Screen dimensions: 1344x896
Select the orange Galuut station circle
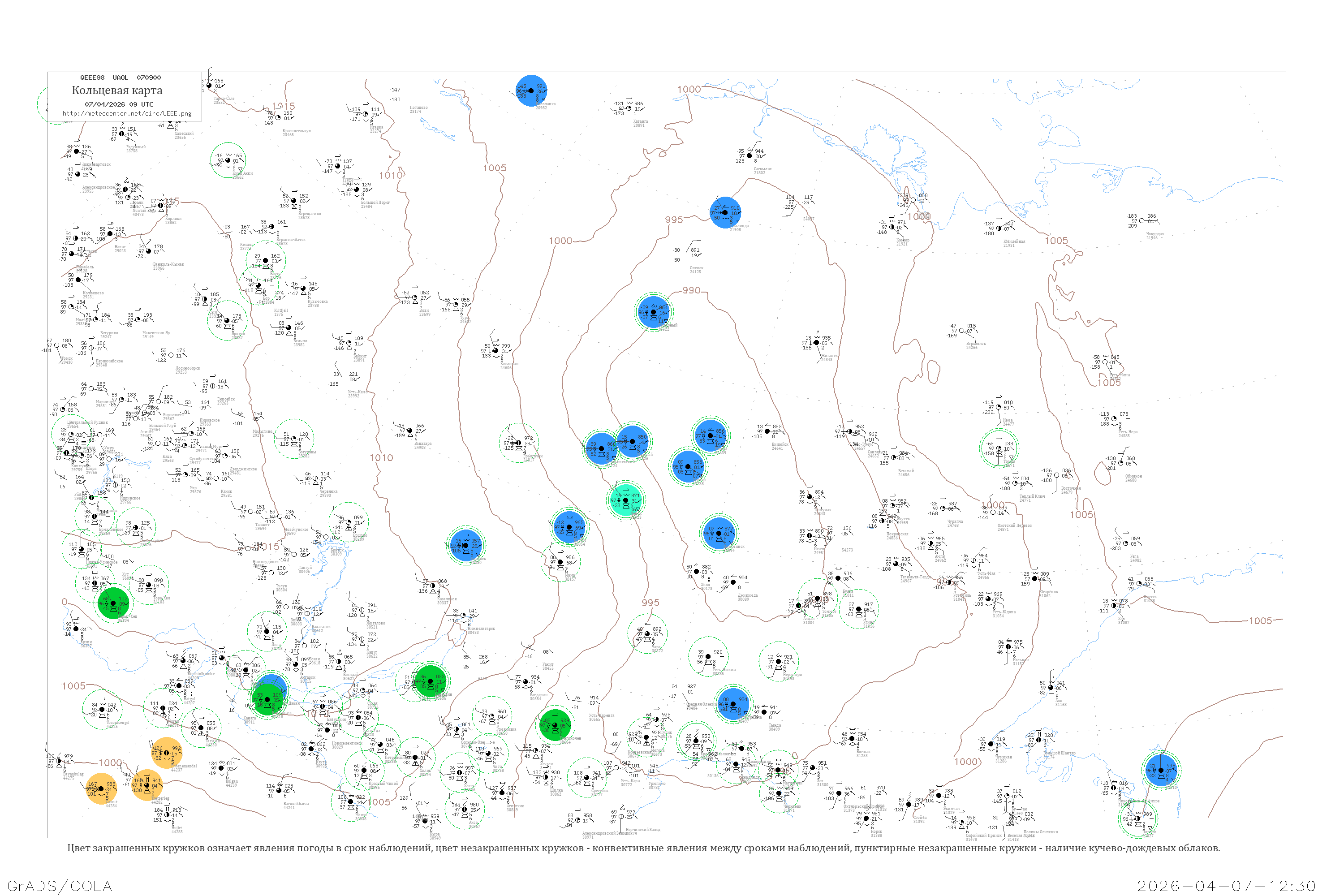point(102,788)
